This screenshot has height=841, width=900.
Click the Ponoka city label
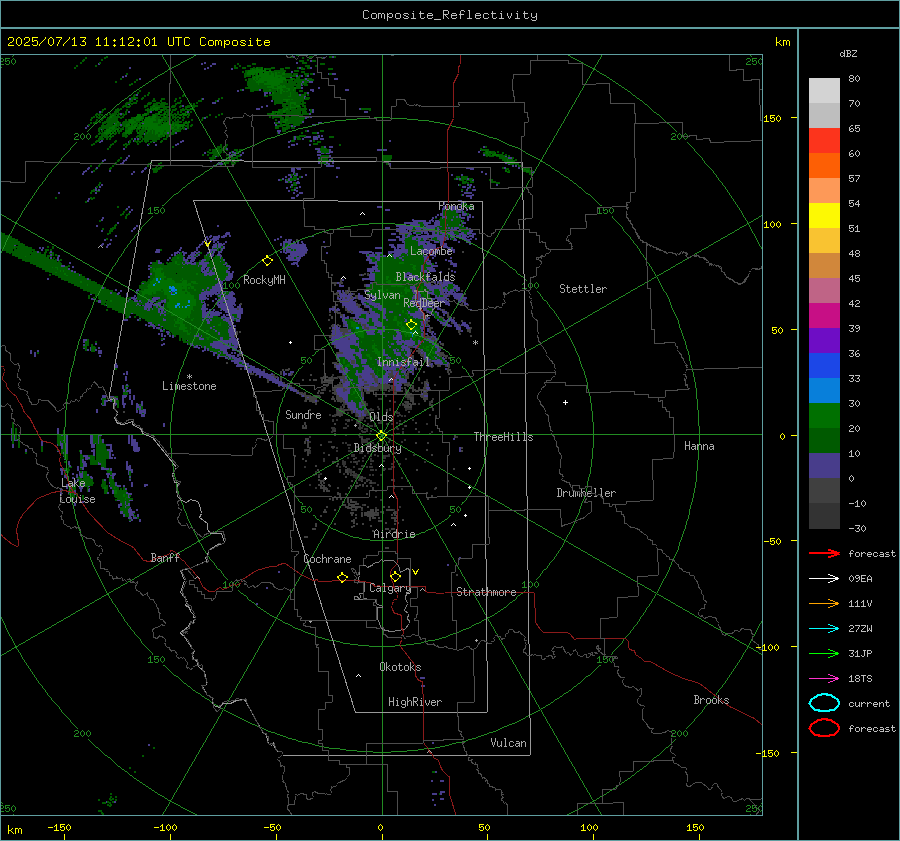coord(456,206)
